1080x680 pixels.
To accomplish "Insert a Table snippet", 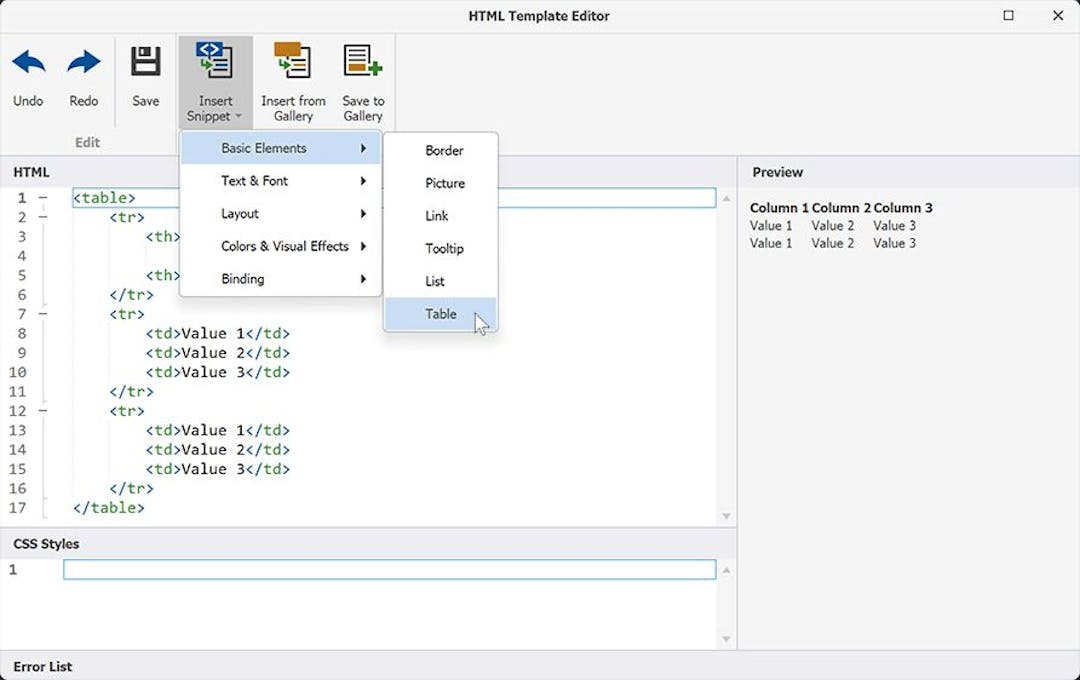I will [440, 313].
